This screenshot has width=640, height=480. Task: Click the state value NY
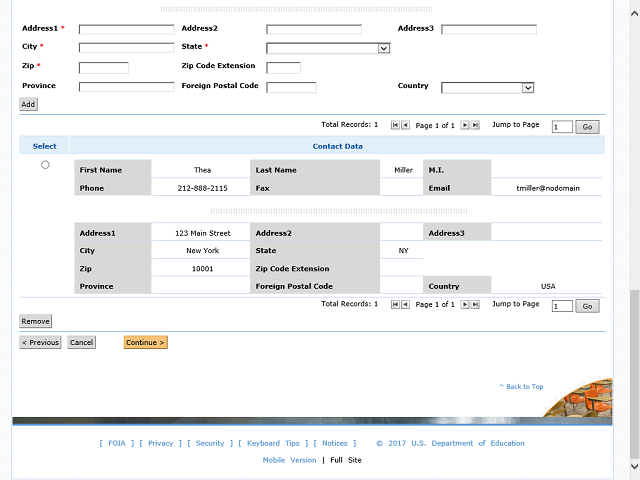coord(403,251)
